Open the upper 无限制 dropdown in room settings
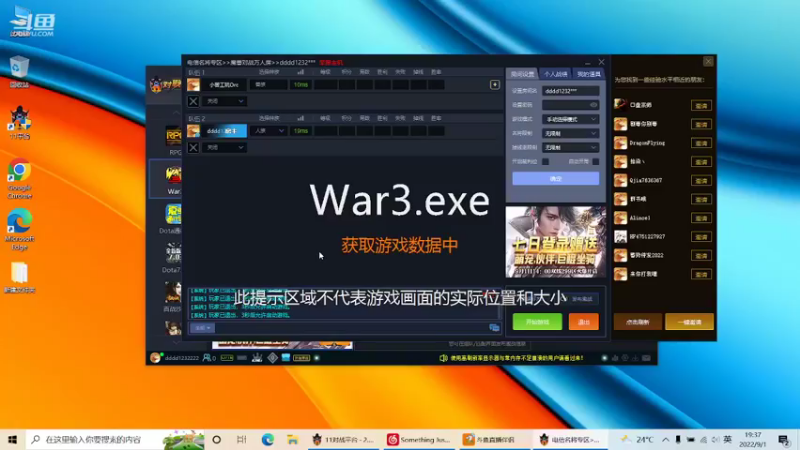This screenshot has height=450, width=800. point(570,134)
